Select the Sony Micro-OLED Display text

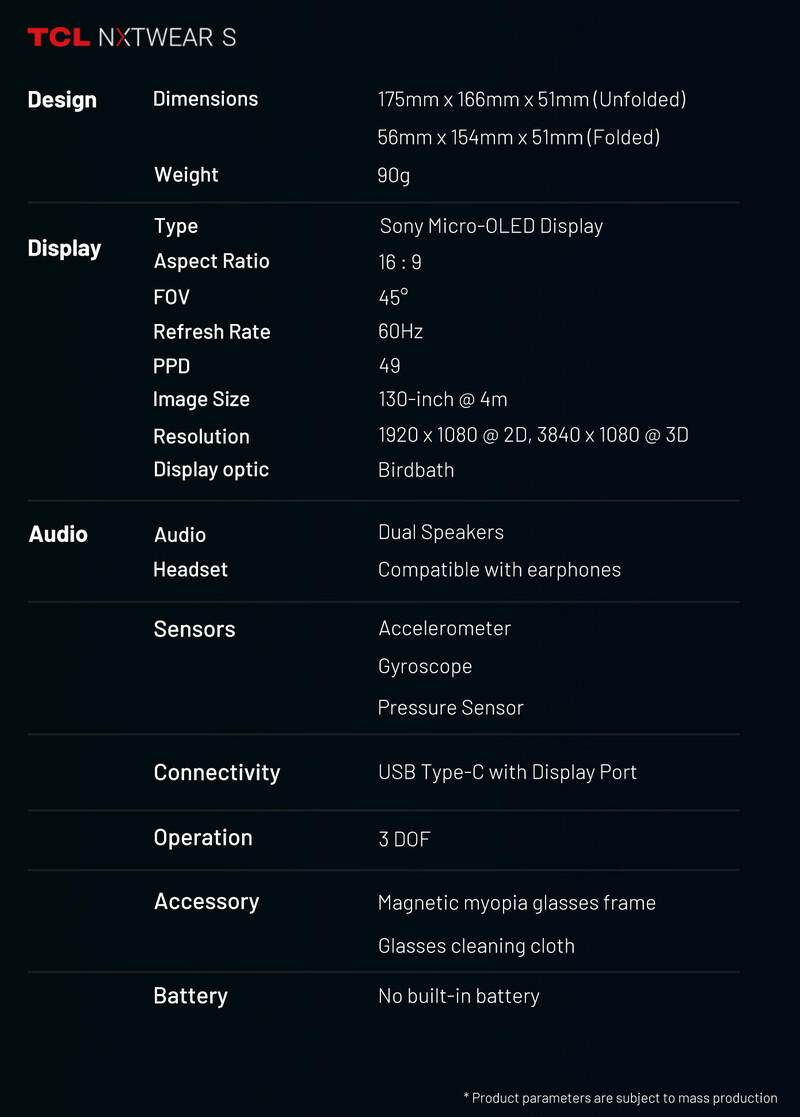491,226
